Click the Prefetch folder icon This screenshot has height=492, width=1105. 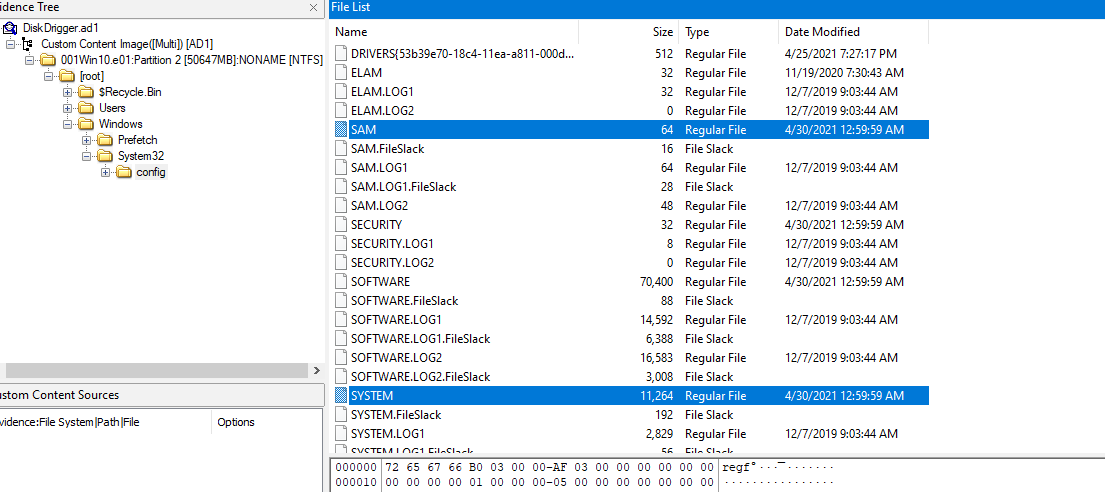coord(106,140)
